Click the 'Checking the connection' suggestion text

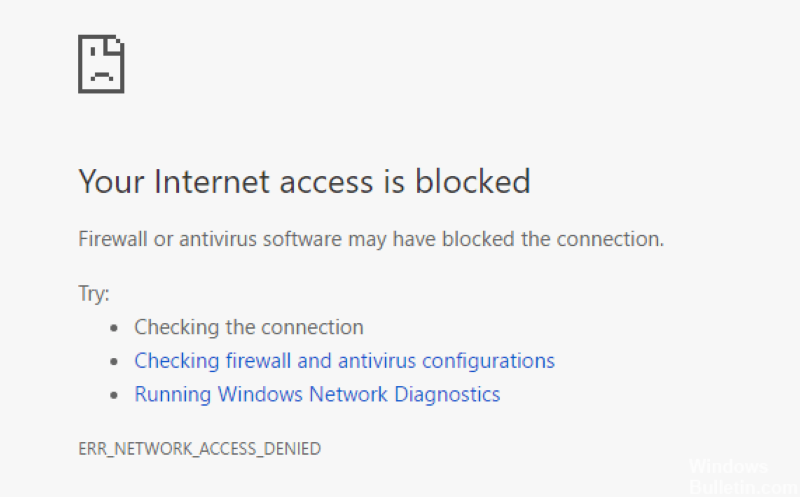point(249,328)
